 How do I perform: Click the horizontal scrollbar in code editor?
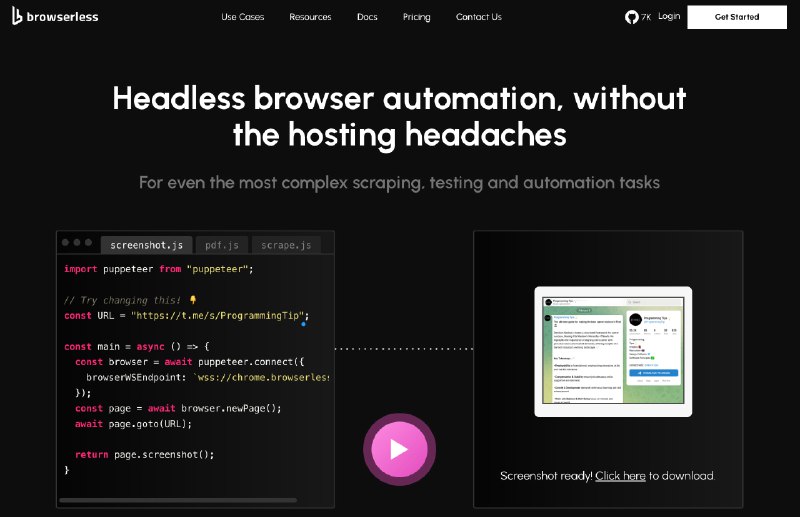click(178, 500)
